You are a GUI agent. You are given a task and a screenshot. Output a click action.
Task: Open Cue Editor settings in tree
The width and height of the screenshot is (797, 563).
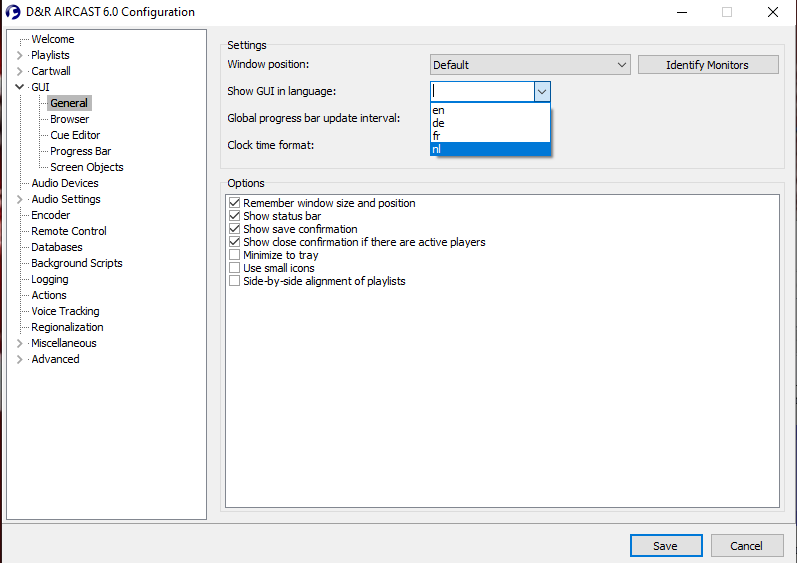click(x=75, y=135)
